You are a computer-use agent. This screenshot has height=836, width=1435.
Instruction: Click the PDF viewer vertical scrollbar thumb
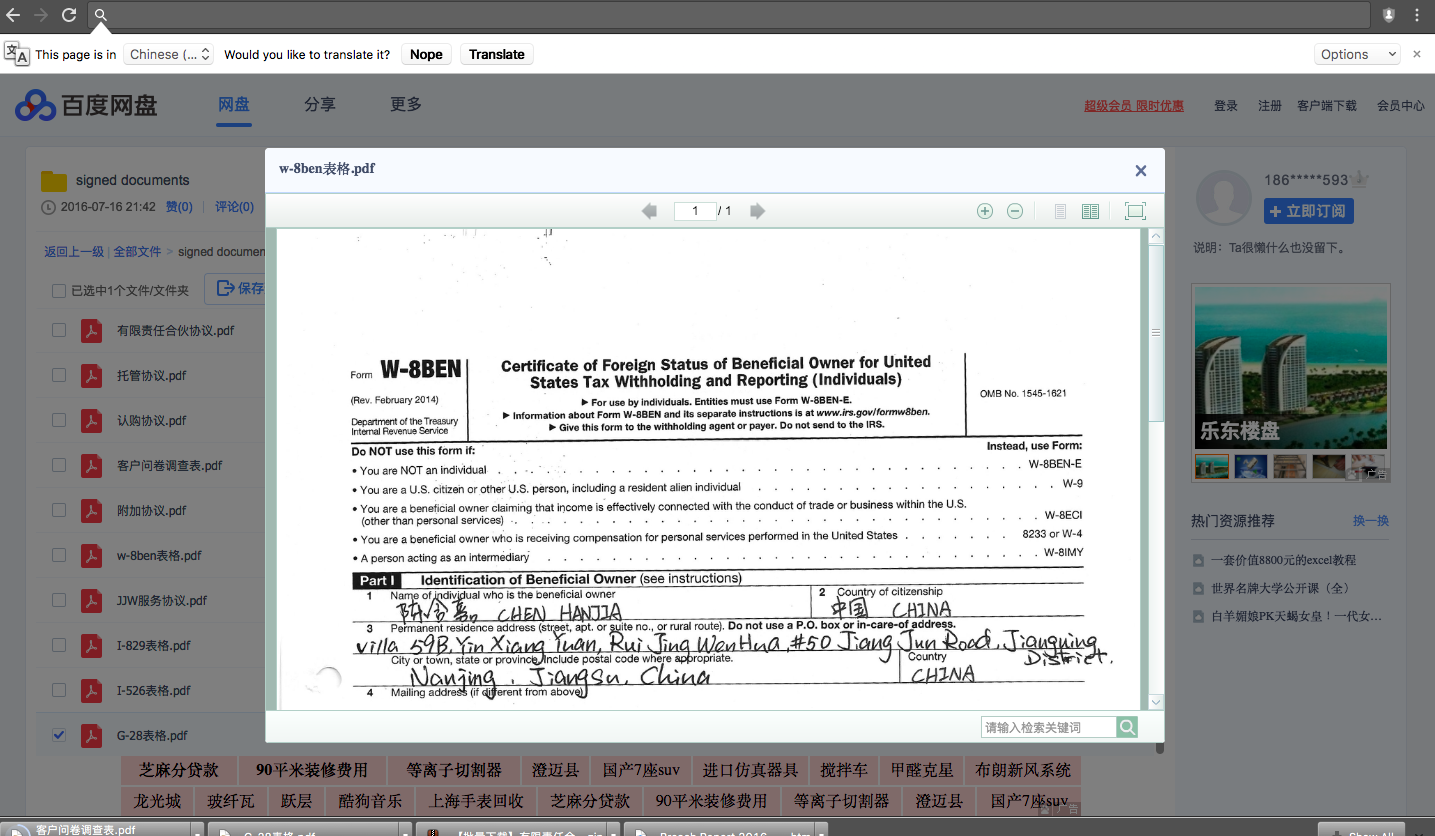pyautogui.click(x=1156, y=333)
